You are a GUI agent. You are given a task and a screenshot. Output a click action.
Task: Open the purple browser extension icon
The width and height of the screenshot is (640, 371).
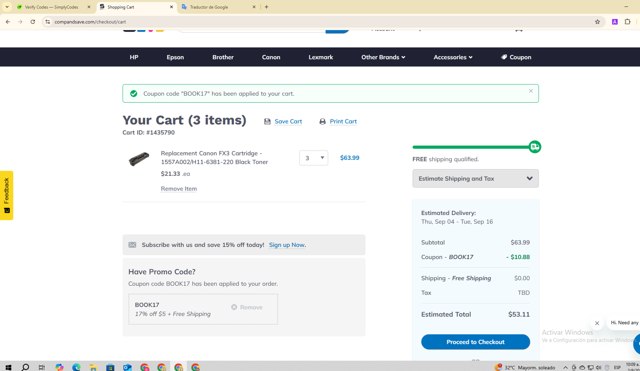click(x=615, y=22)
